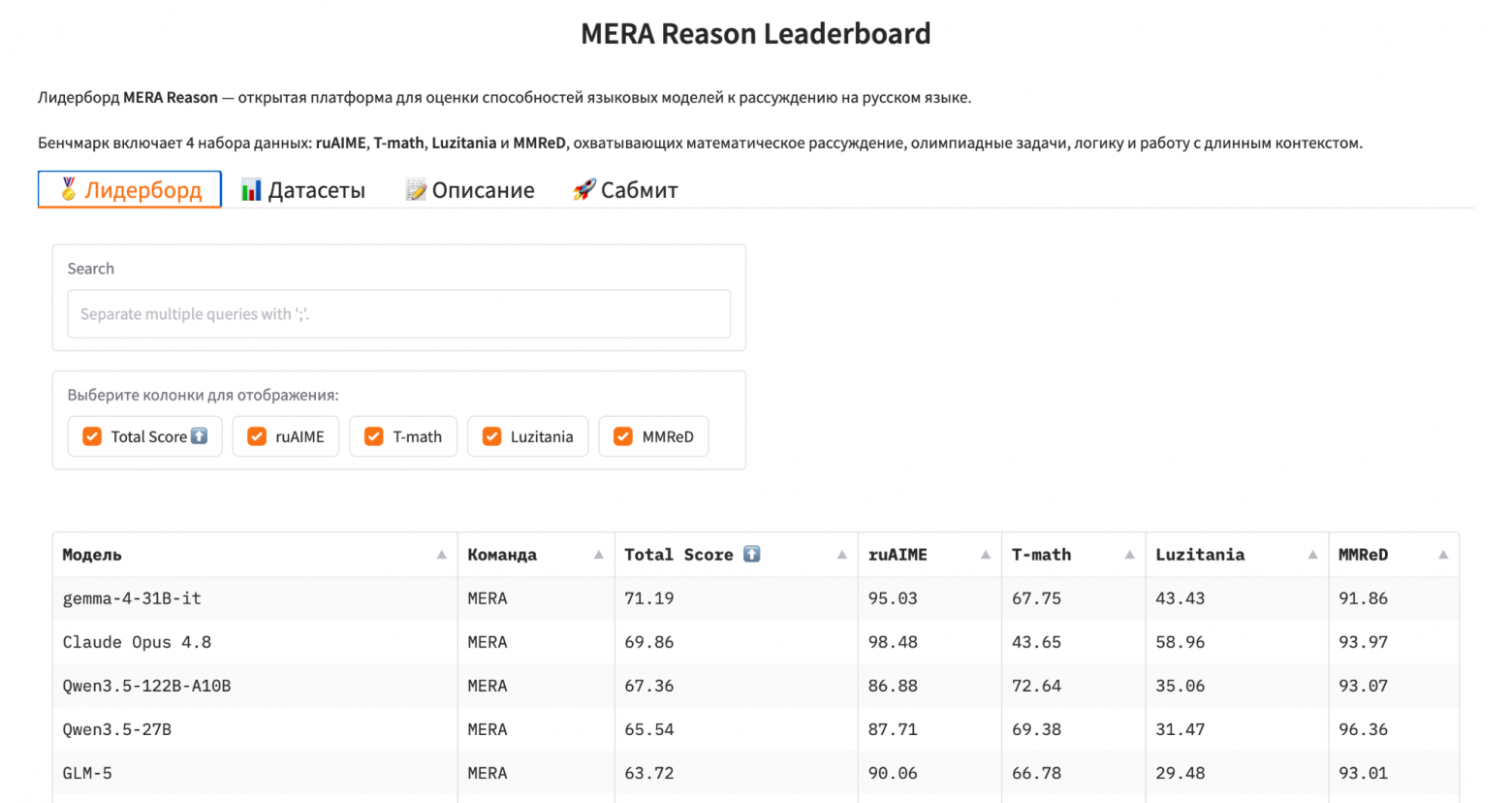
Task: Click the rocket icon beside Сабмит
Action: coord(583,190)
